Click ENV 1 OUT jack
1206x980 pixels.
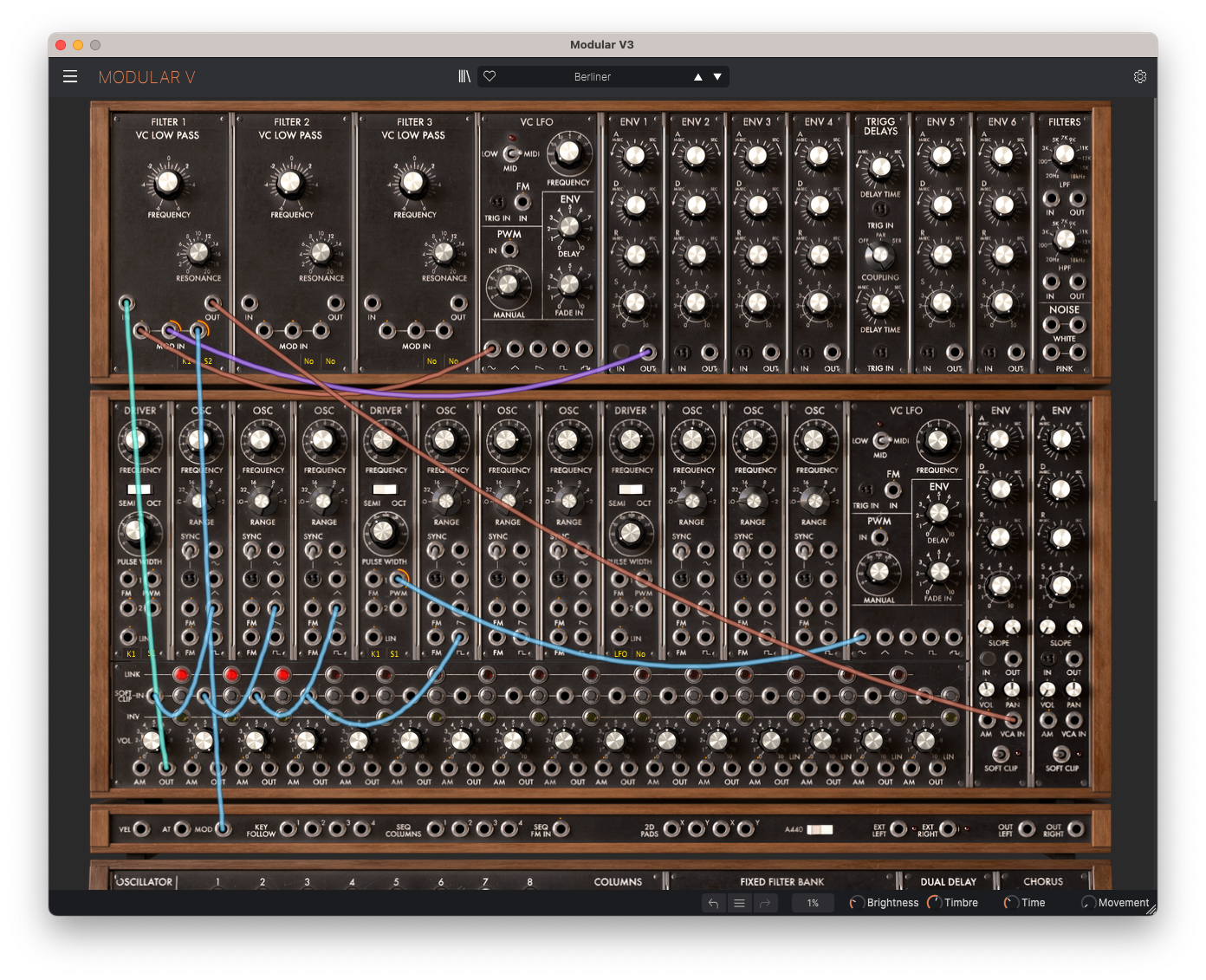pos(648,353)
